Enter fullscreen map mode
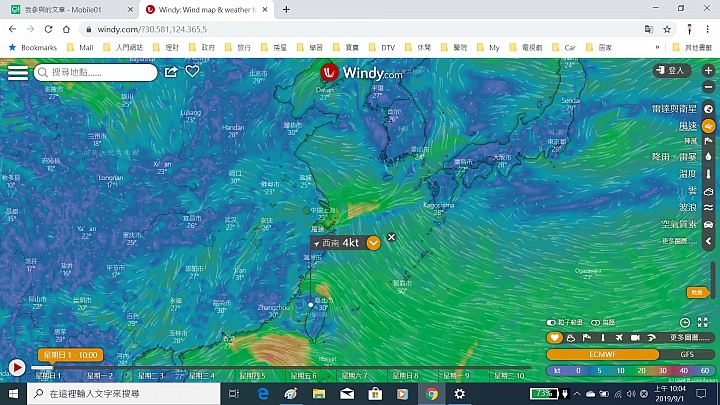This screenshot has height=405, width=720. [x=703, y=322]
